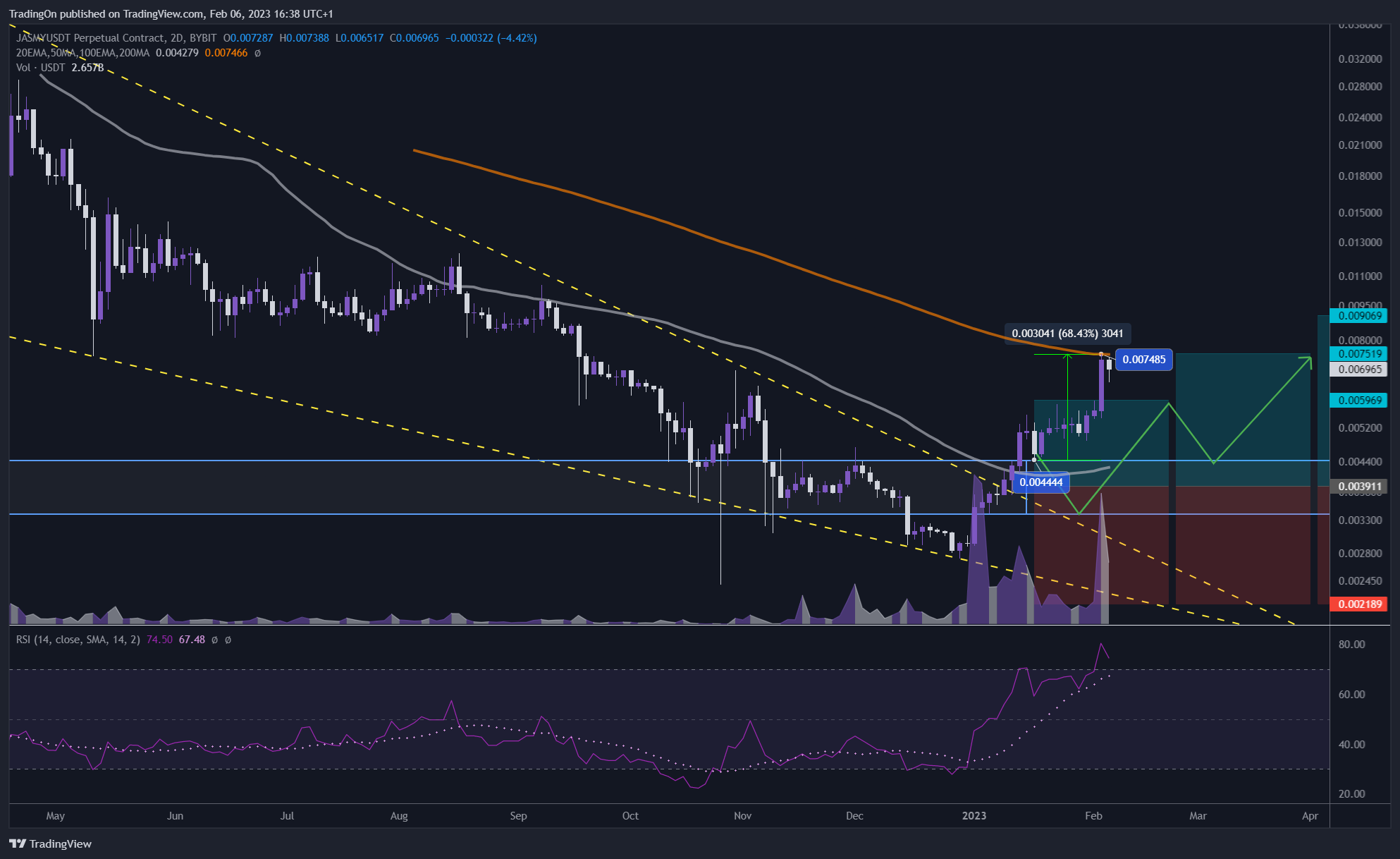Viewport: 1400px width, 859px height.
Task: Click the Apr label on the time axis
Action: [x=1310, y=816]
